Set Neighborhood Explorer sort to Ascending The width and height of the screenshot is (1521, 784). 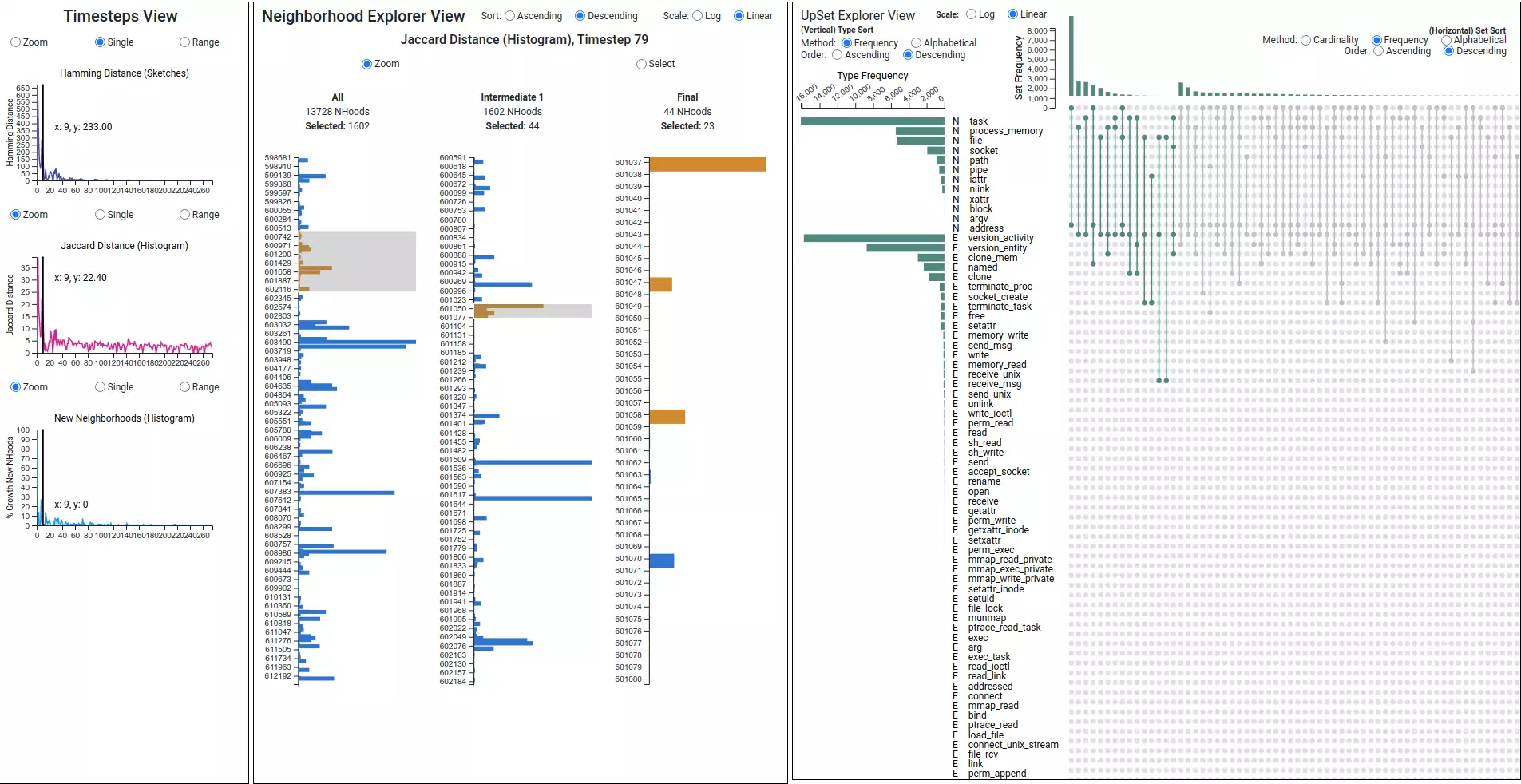coord(509,16)
